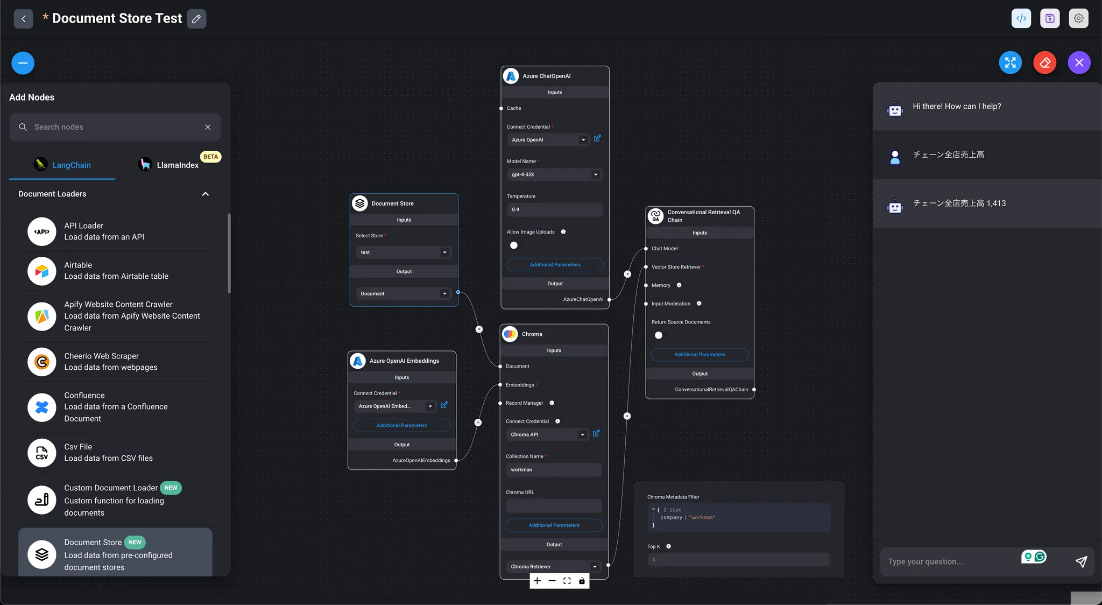Open the API code embed icon
The width and height of the screenshot is (1102, 605).
[x=1021, y=19]
